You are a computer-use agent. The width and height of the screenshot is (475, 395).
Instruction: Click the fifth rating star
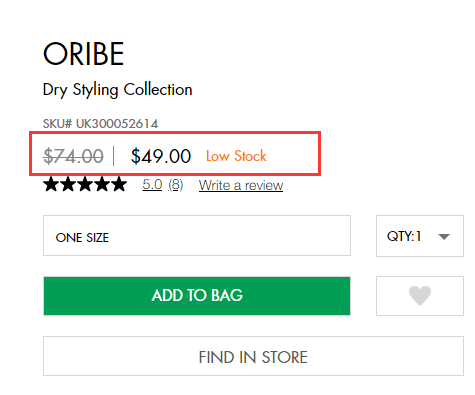(119, 184)
